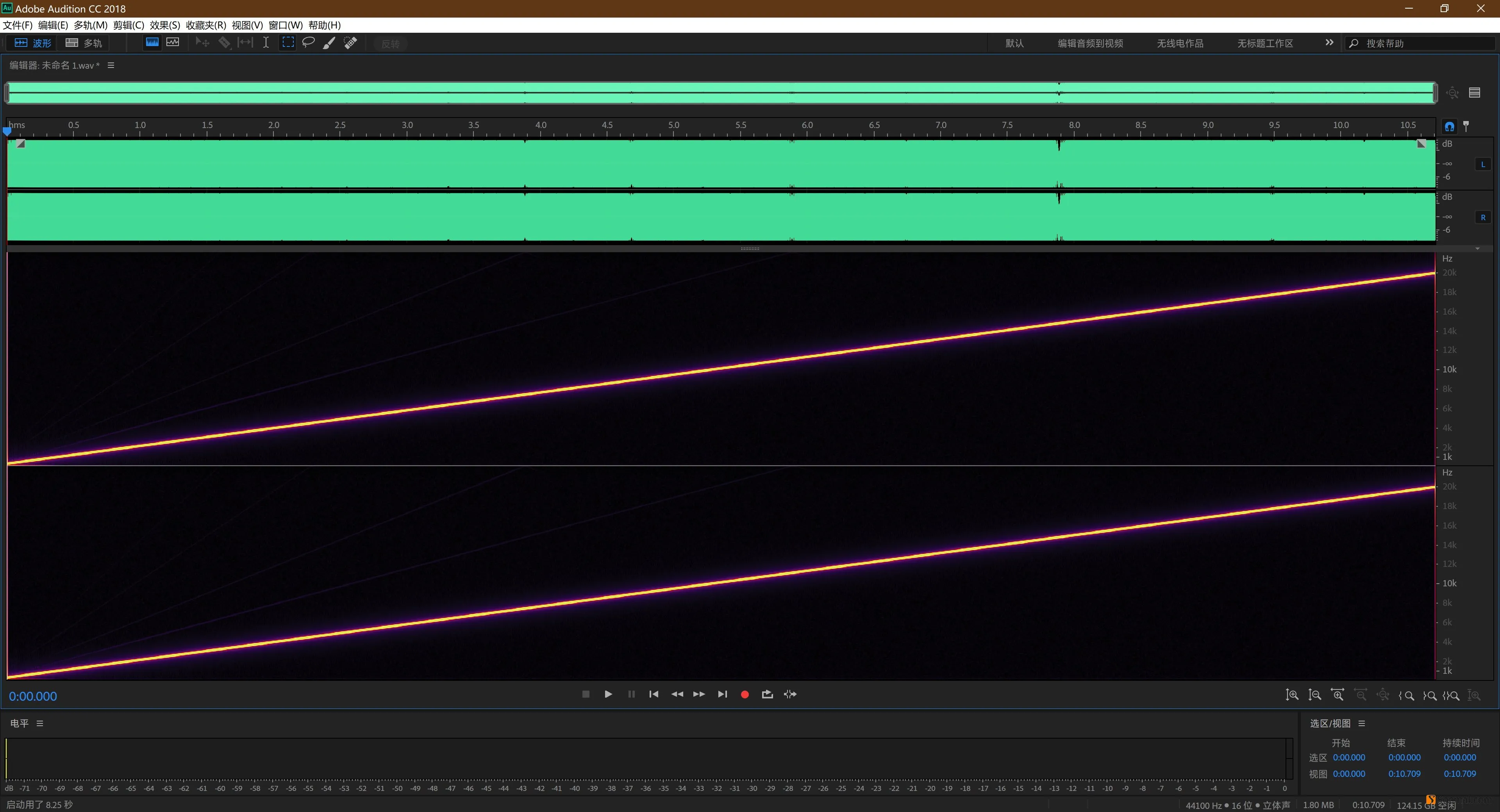
Task: Open the editor panel menu next to 未命名 1.wav
Action: 111,65
